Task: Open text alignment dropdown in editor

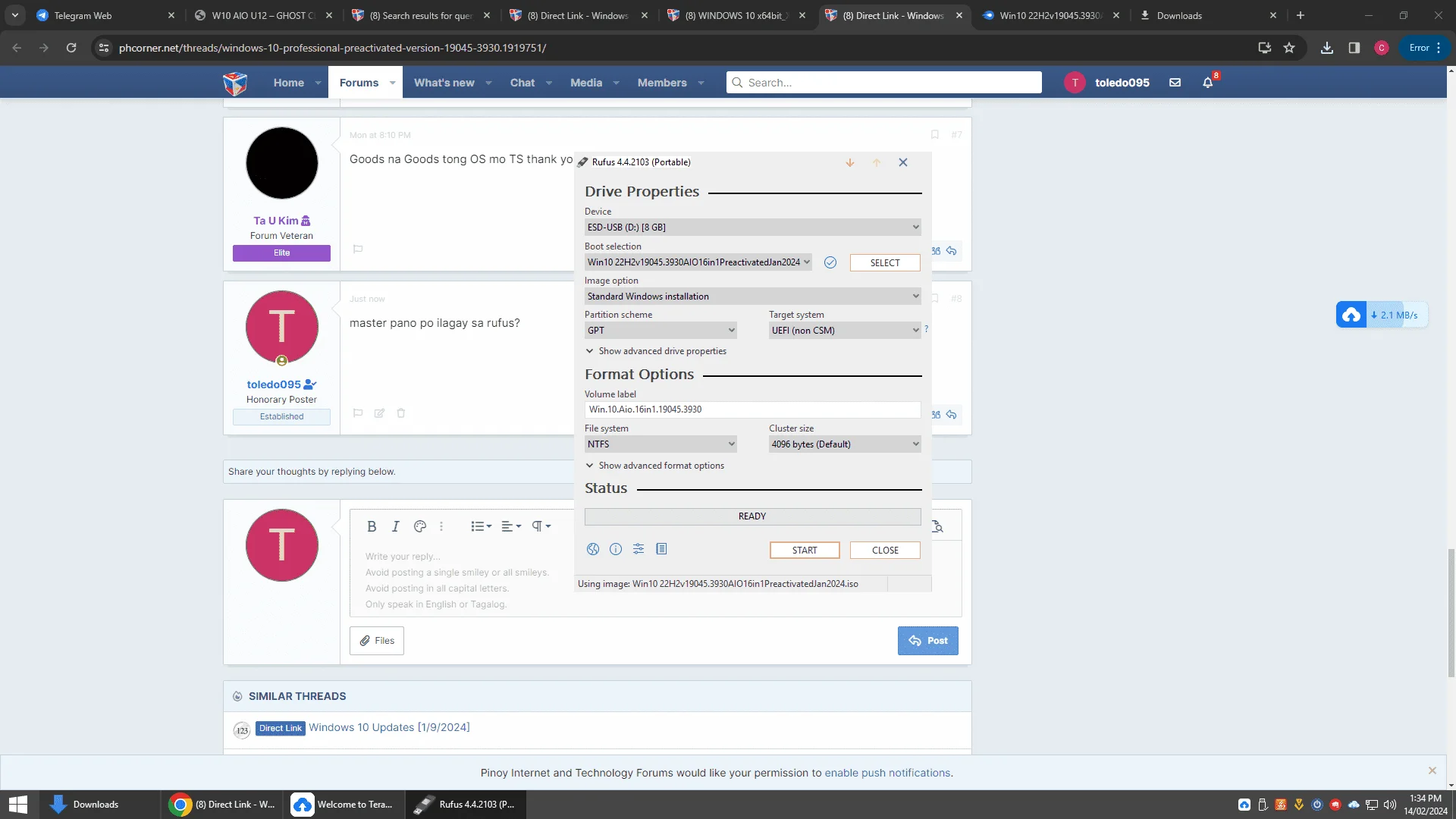Action: [511, 526]
